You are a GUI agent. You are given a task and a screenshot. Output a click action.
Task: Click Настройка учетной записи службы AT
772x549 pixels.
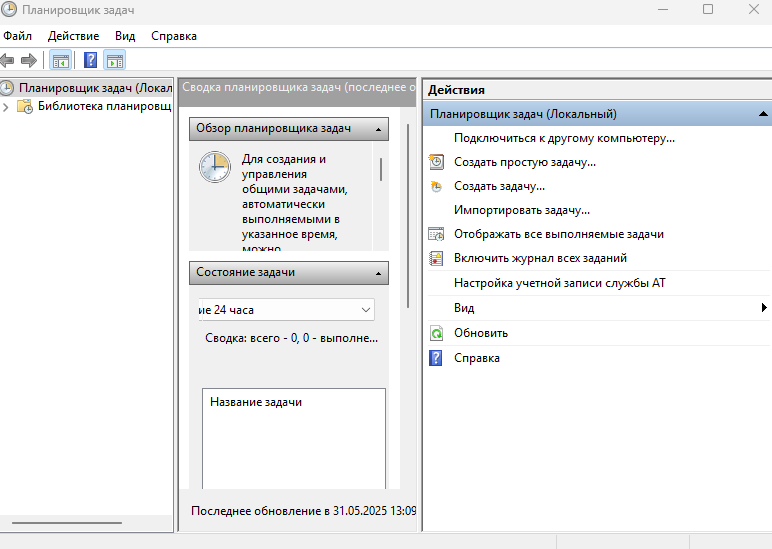[x=560, y=283]
